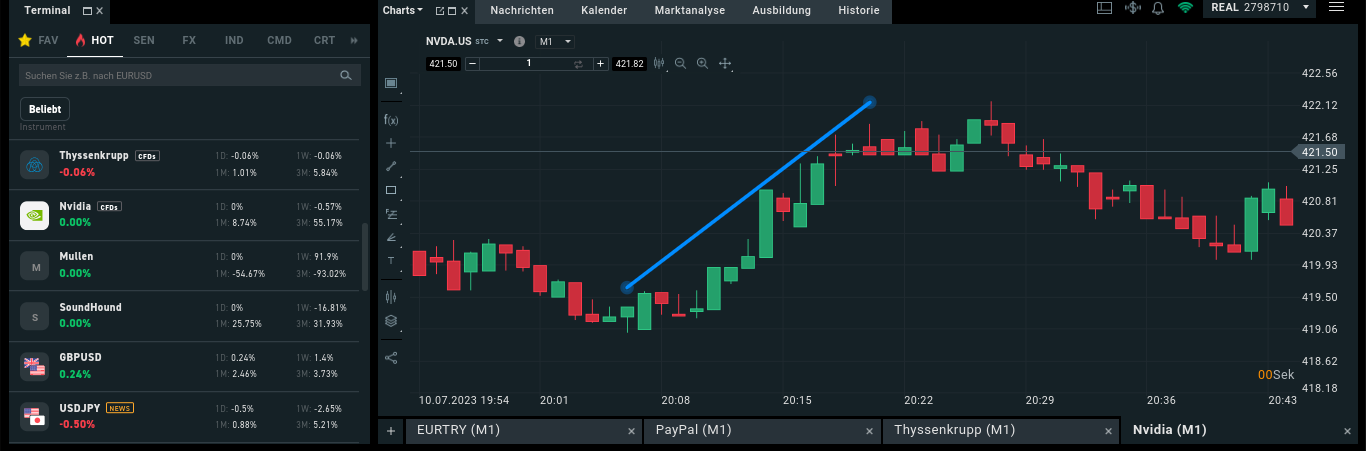Image resolution: width=1366 pixels, height=451 pixels.
Task: Add a new chart tab
Action: pos(390,430)
